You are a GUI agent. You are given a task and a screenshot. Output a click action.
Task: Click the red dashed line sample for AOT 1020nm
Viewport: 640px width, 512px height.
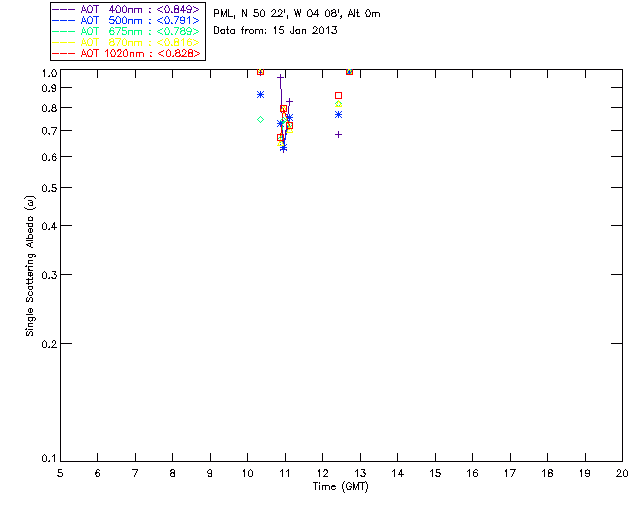click(64, 53)
